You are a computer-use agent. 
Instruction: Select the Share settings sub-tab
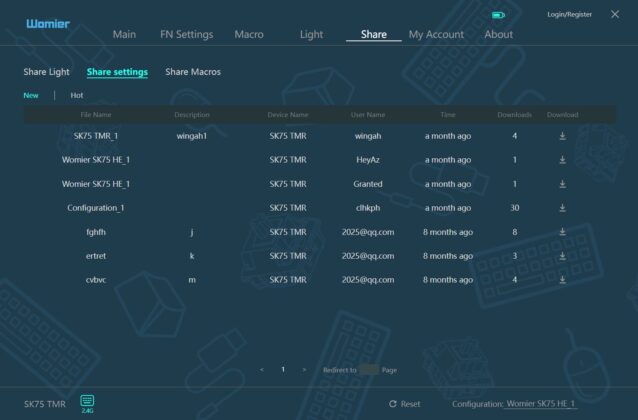pyautogui.click(x=117, y=72)
